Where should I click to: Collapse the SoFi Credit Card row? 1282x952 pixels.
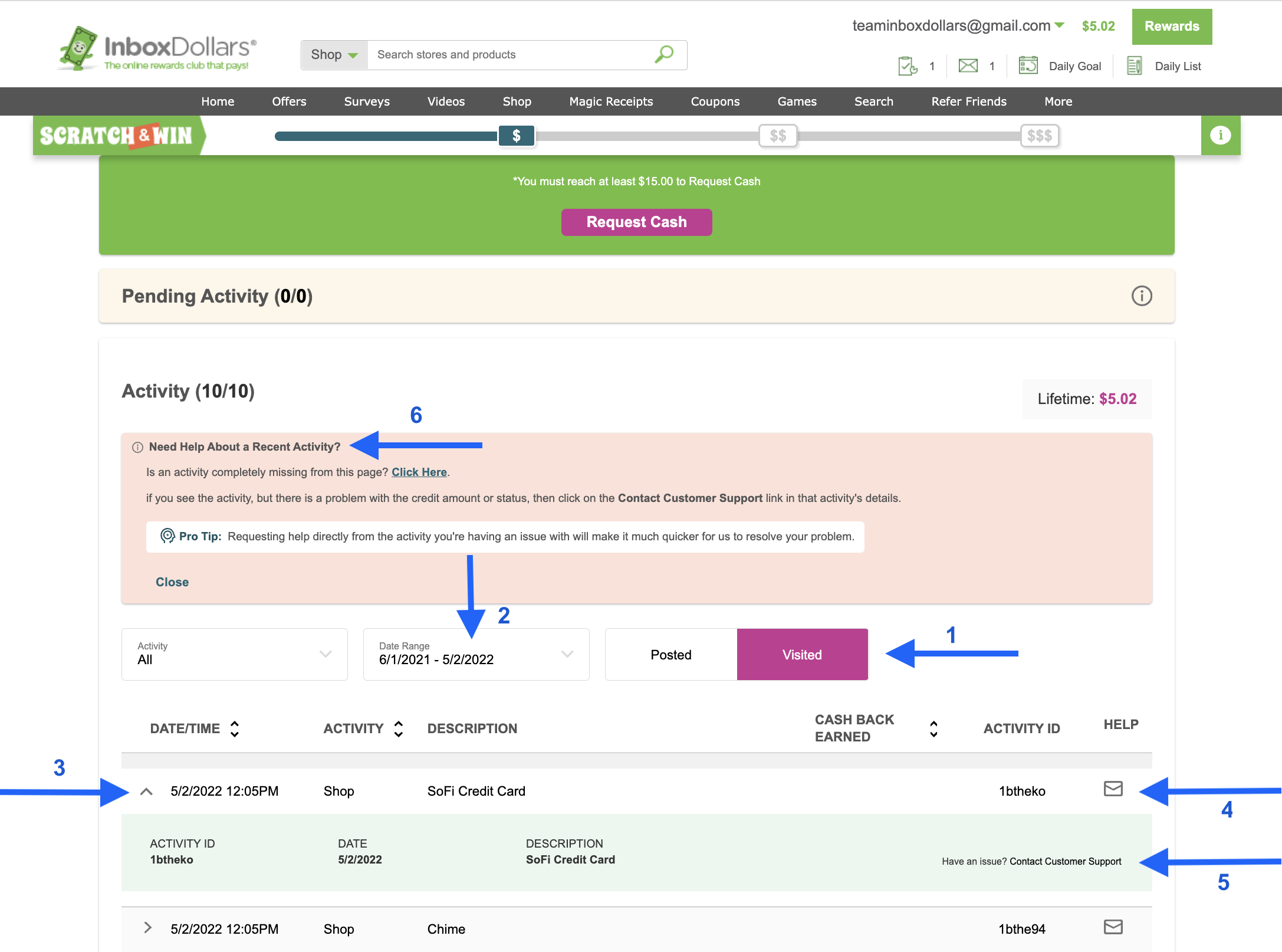(146, 792)
